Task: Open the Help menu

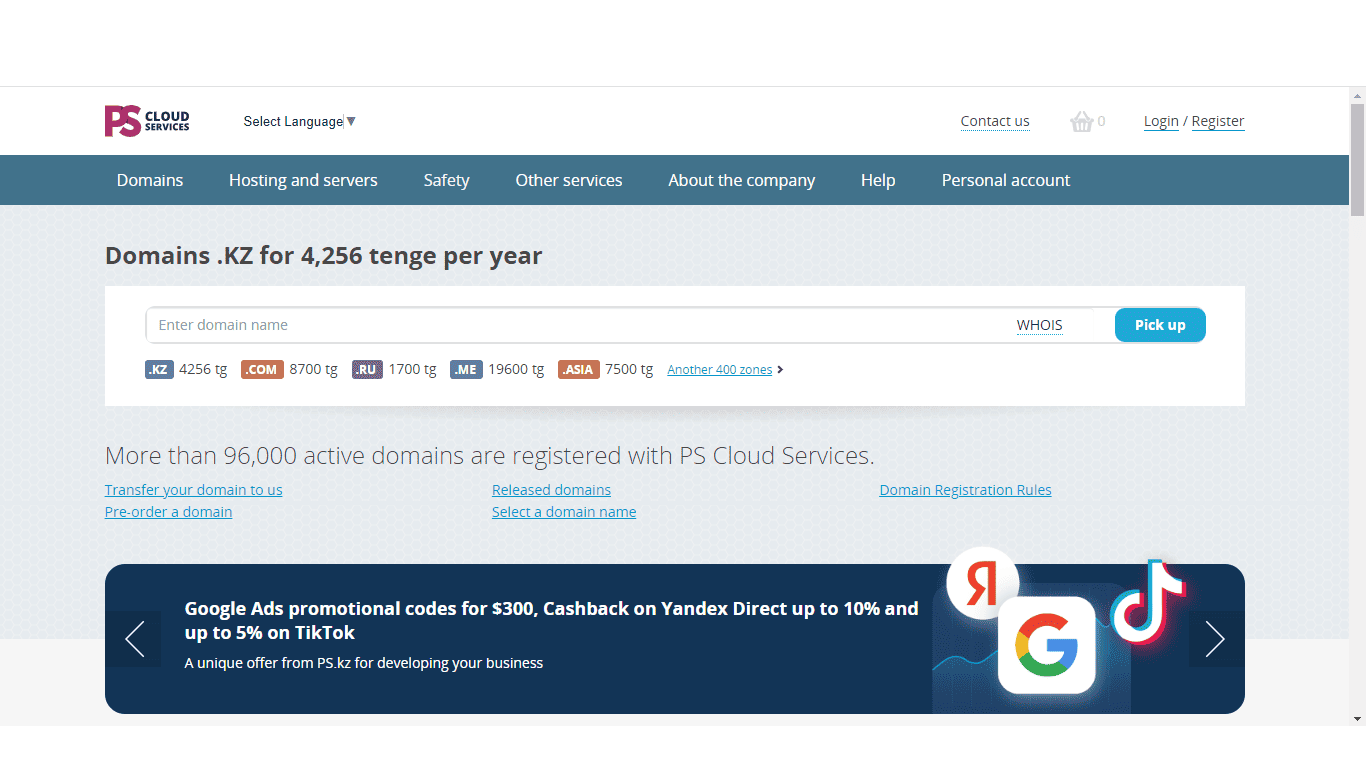Action: click(x=878, y=180)
